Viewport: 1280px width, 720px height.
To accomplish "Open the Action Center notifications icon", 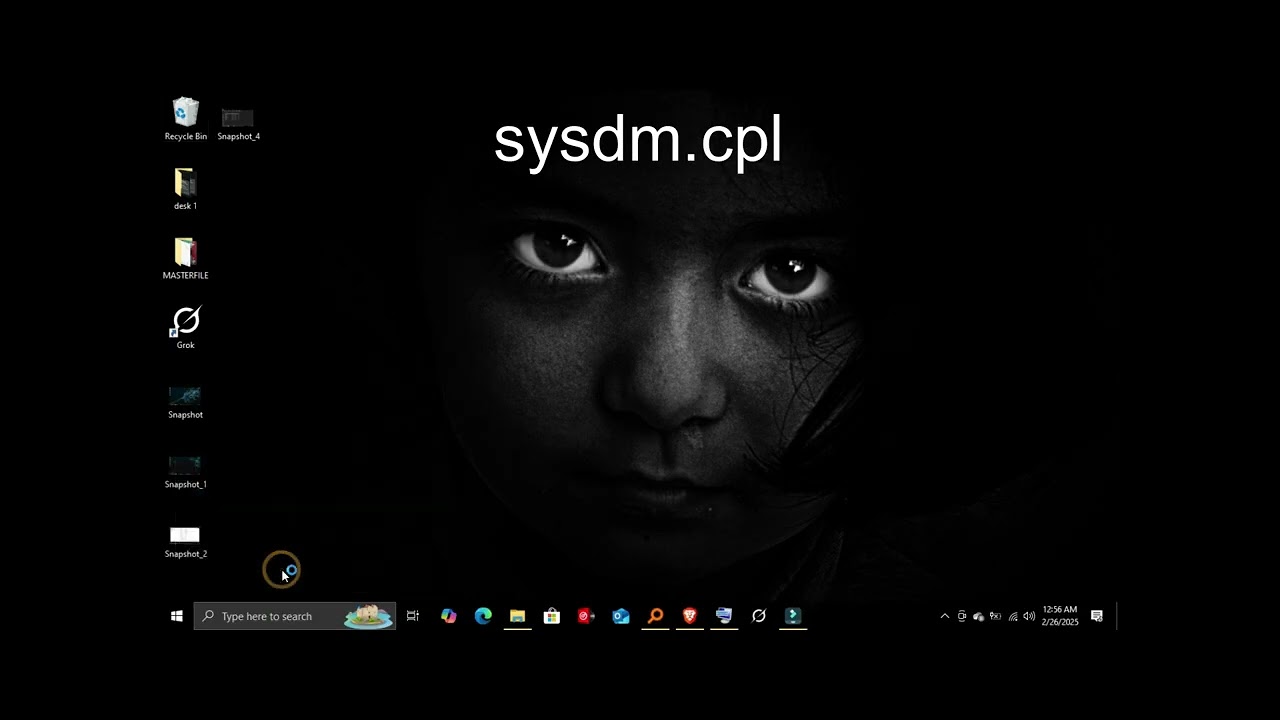I will pyautogui.click(x=1097, y=616).
